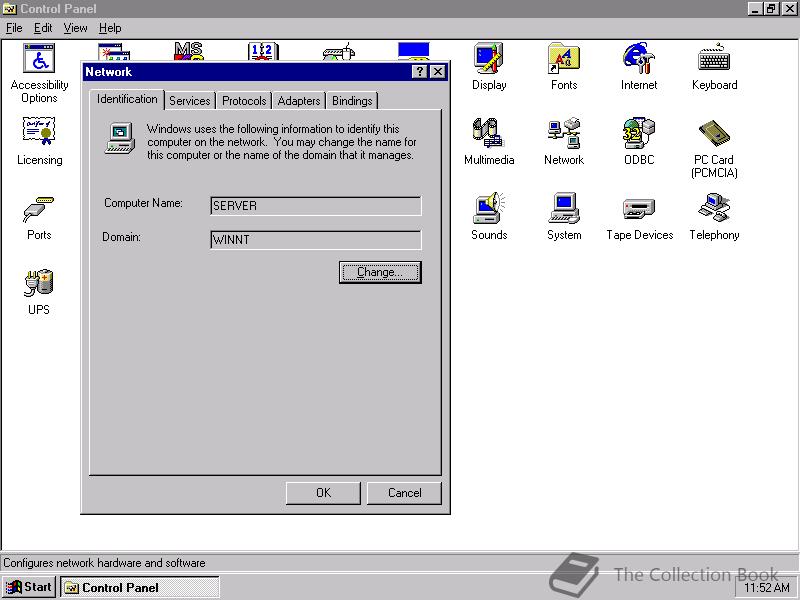800x600 pixels.
Task: Open the UPS icon
Action: click(39, 282)
